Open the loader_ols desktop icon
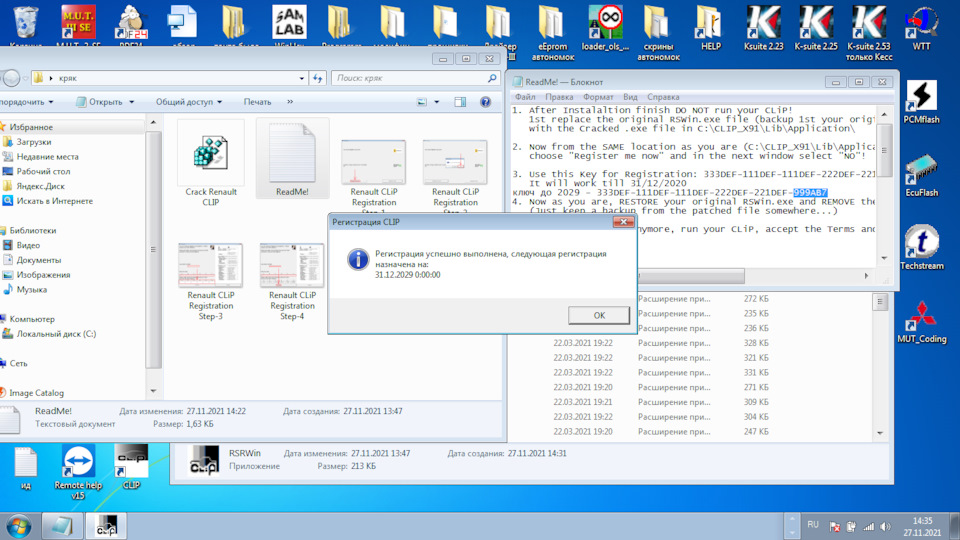 tap(606, 28)
